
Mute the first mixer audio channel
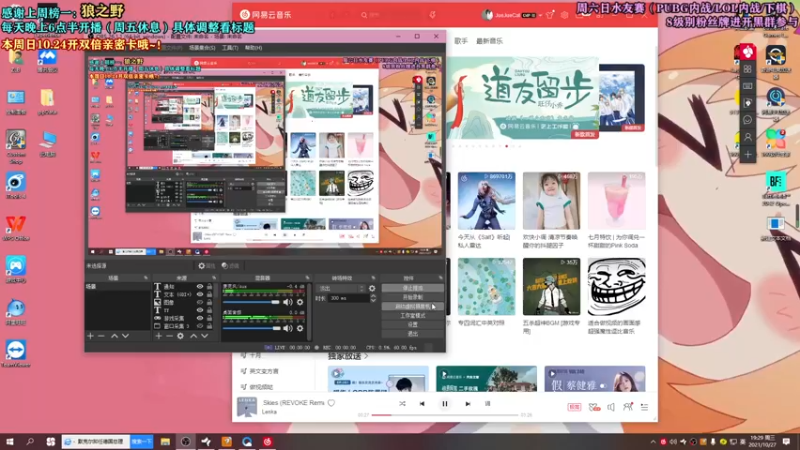pyautogui.click(x=288, y=302)
